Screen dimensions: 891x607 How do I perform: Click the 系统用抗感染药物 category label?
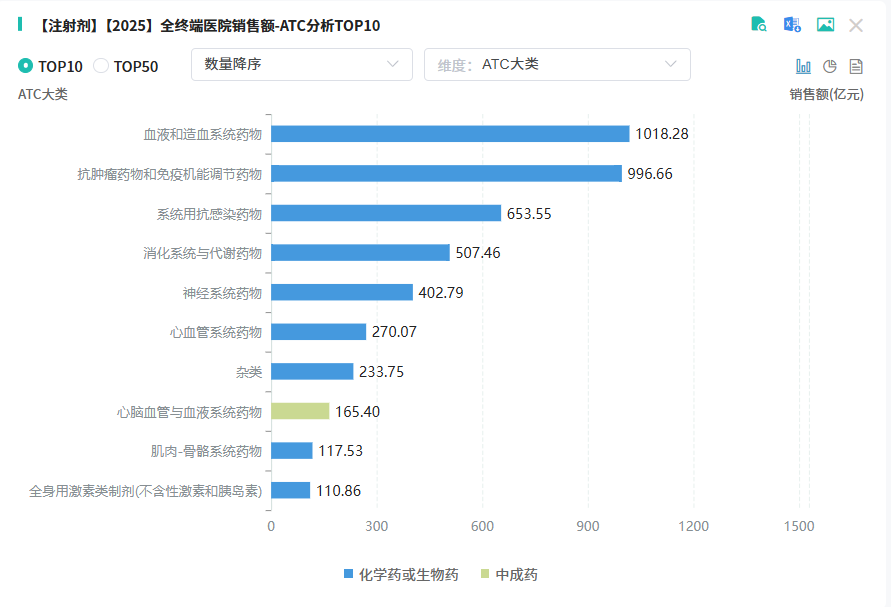click(209, 214)
